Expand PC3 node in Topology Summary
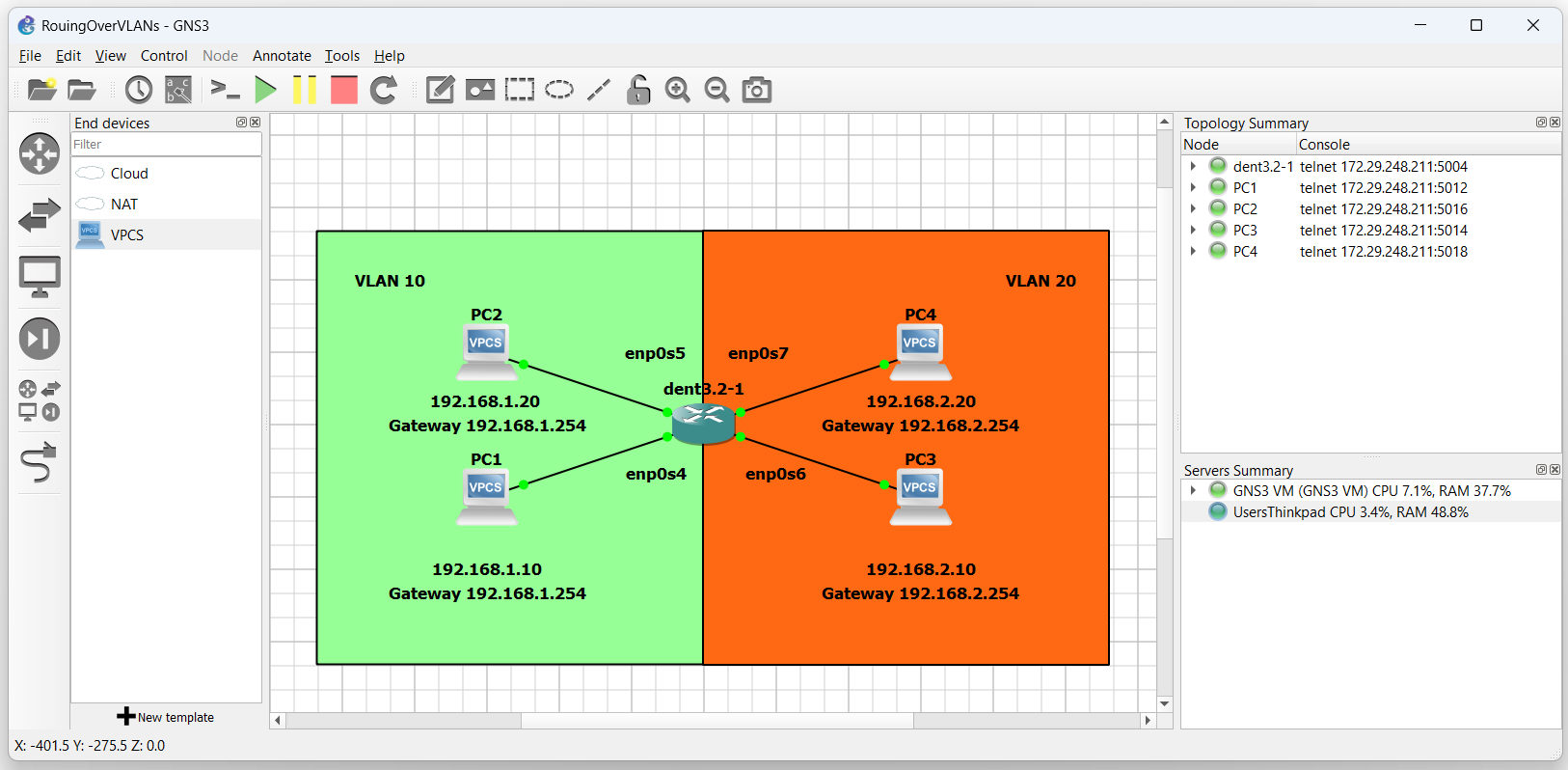This screenshot has height=770, width=1568. pyautogui.click(x=1193, y=230)
